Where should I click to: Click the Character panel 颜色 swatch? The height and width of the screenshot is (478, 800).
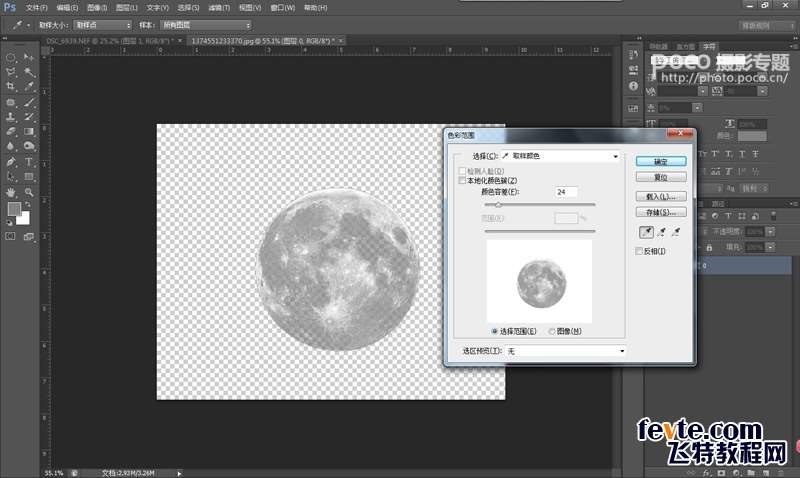[752, 136]
